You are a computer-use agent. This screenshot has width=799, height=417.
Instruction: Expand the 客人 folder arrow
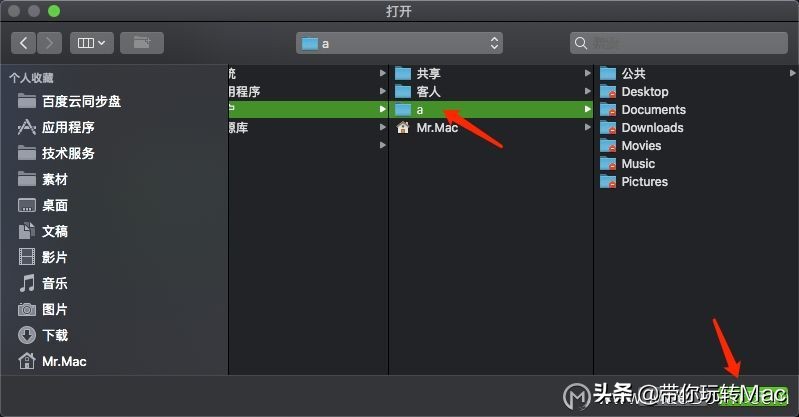pos(588,91)
